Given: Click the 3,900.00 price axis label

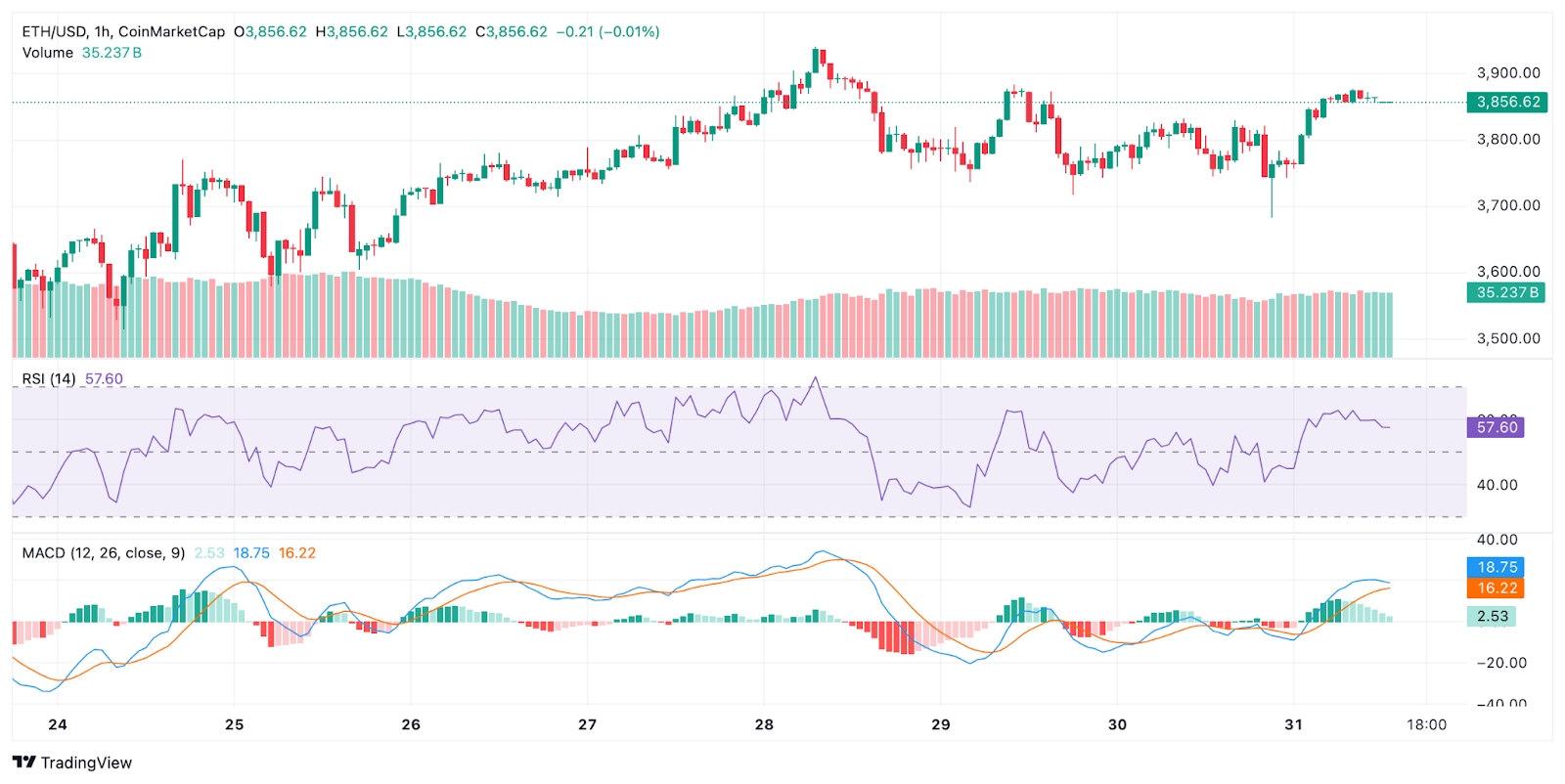Looking at the screenshot, I should (1508, 73).
